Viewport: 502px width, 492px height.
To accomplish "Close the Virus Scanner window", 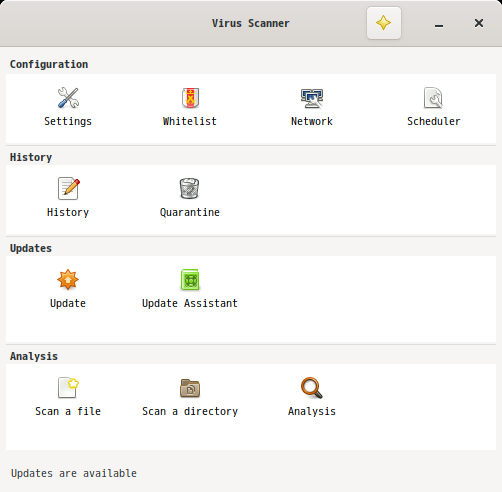I will coord(479,23).
